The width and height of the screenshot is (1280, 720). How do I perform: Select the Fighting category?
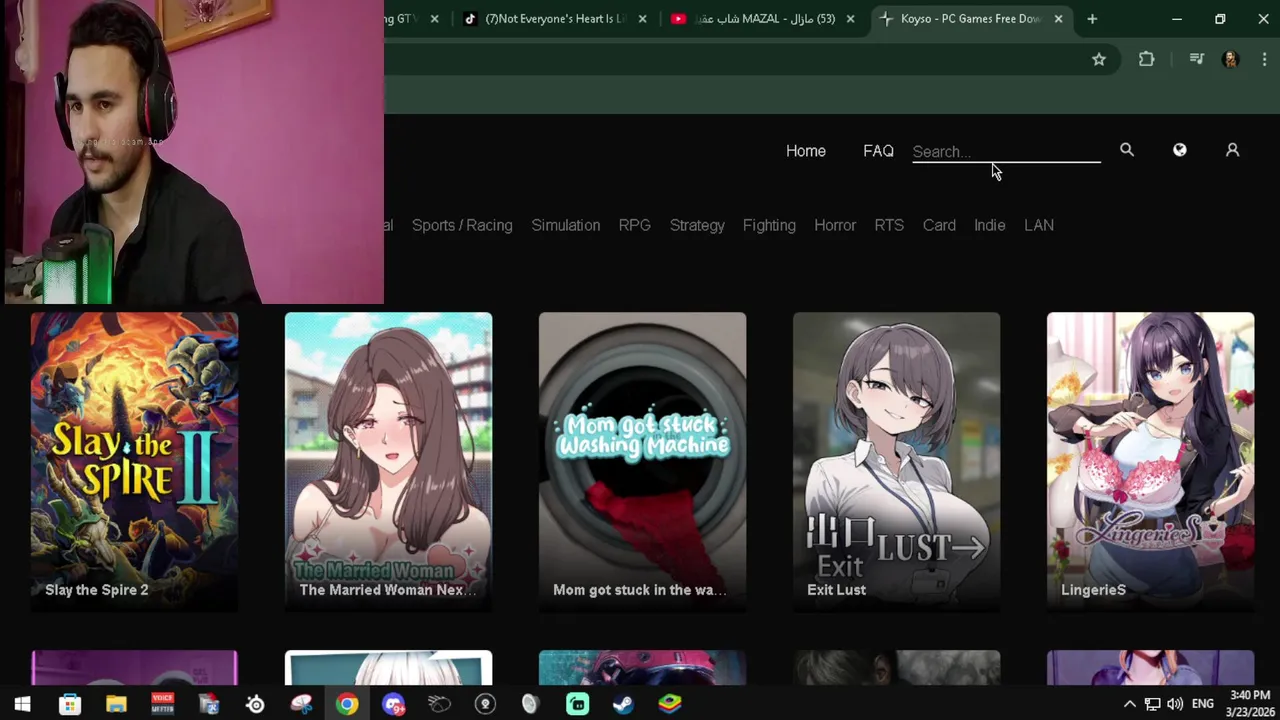point(769,225)
